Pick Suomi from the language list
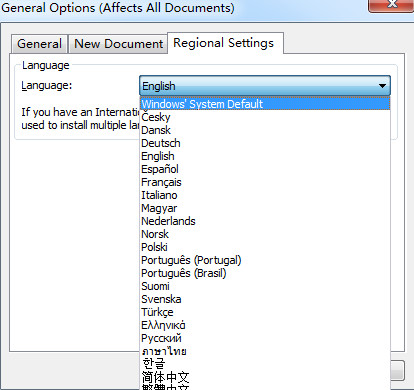414x390 pixels. (x=265, y=286)
